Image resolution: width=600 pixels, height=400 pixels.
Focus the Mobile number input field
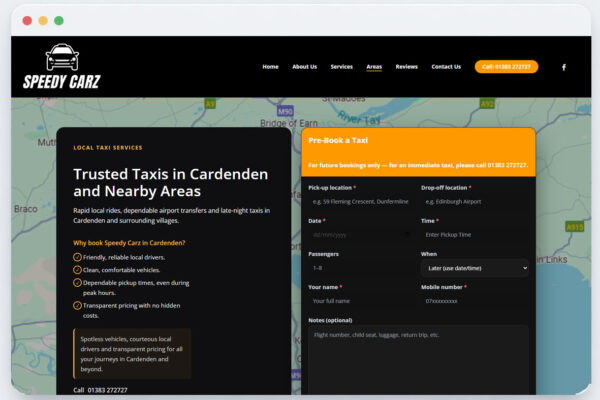[474, 301]
